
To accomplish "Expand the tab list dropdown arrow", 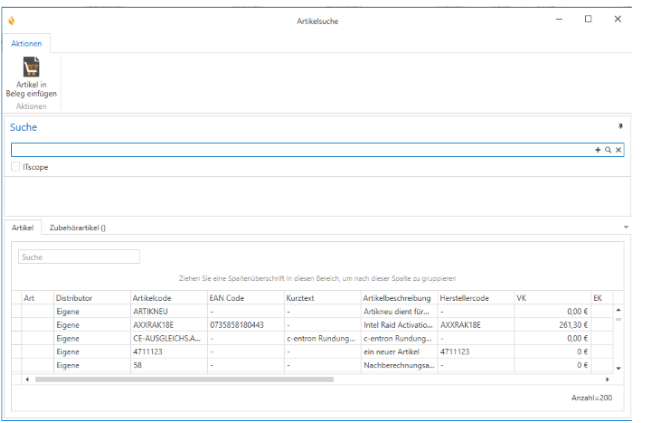I will pyautogui.click(x=625, y=228).
